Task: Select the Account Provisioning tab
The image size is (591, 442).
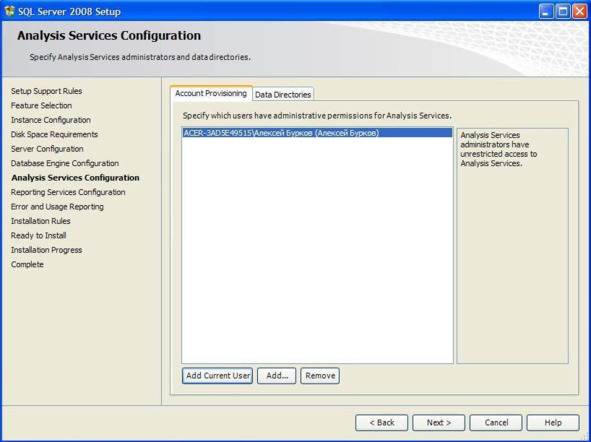Action: click(211, 93)
